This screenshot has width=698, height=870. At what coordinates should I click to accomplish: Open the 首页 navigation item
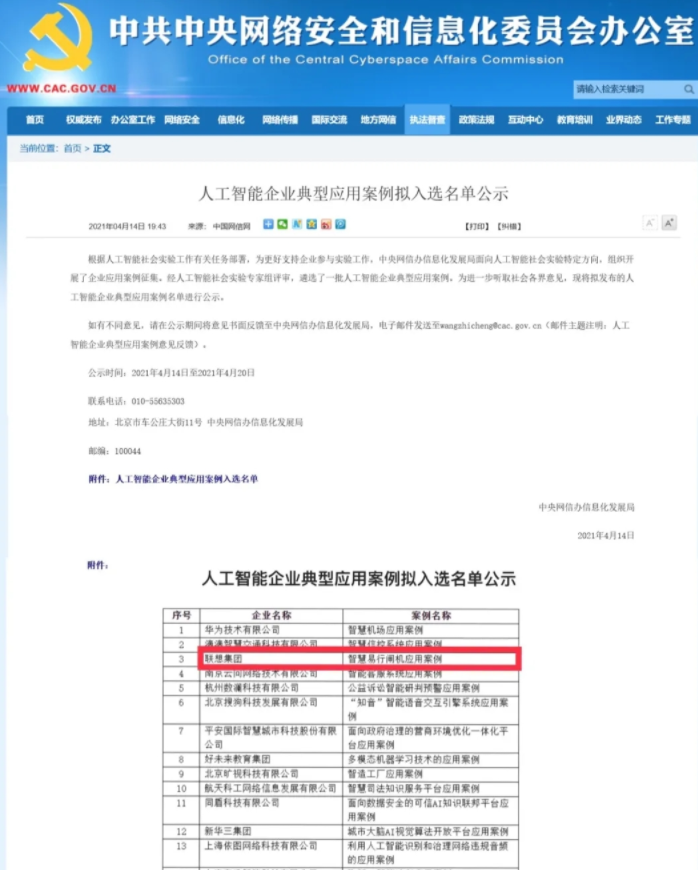(34, 120)
